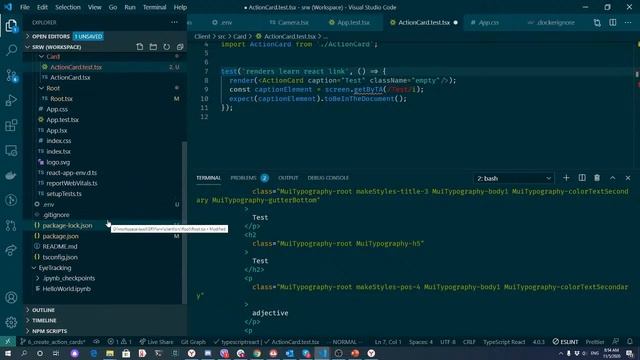This screenshot has width=640, height=360.
Task: Open changes compare icon in editor toolbar
Action: 597,23
